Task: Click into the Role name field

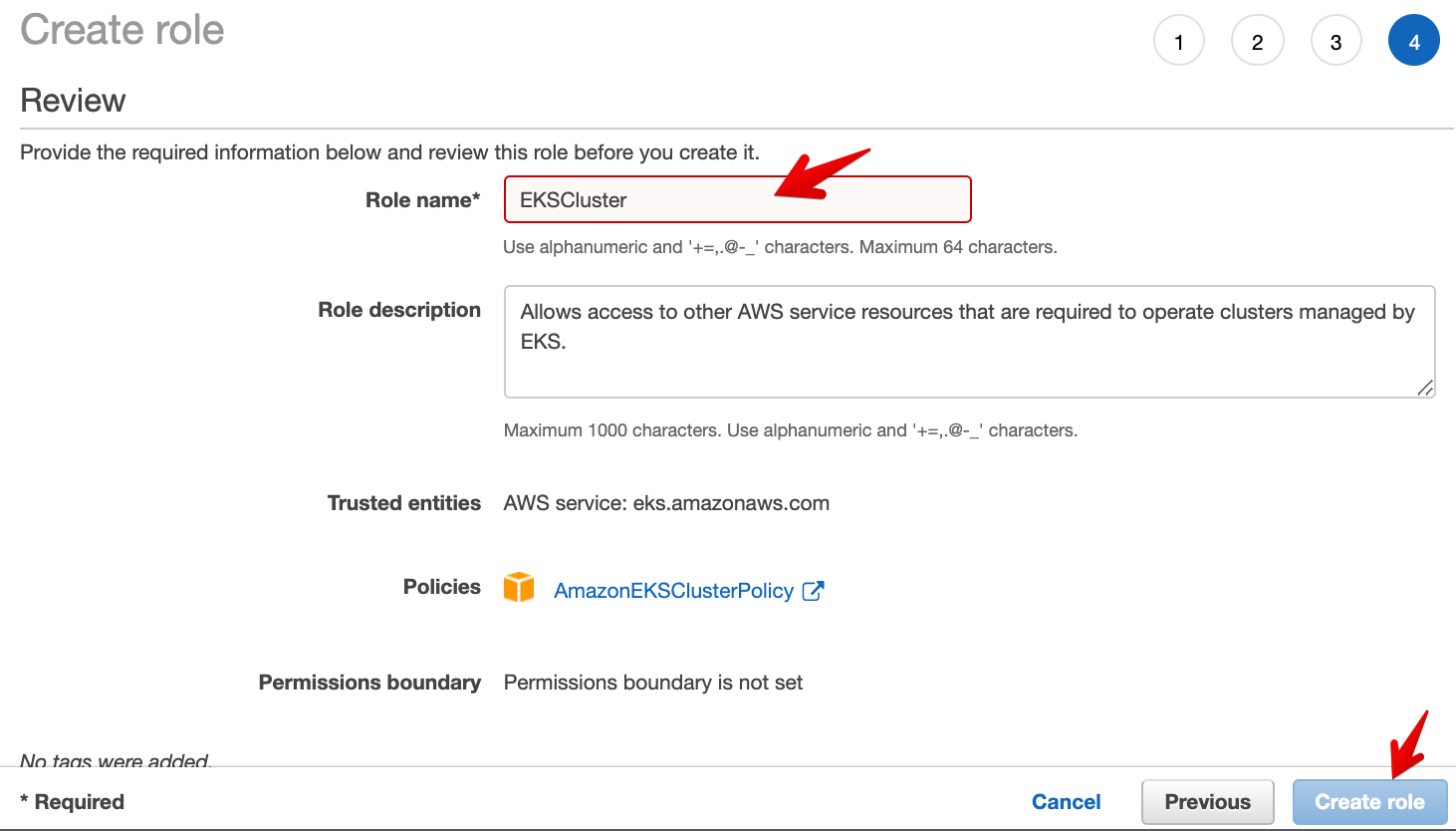Action: tap(737, 200)
